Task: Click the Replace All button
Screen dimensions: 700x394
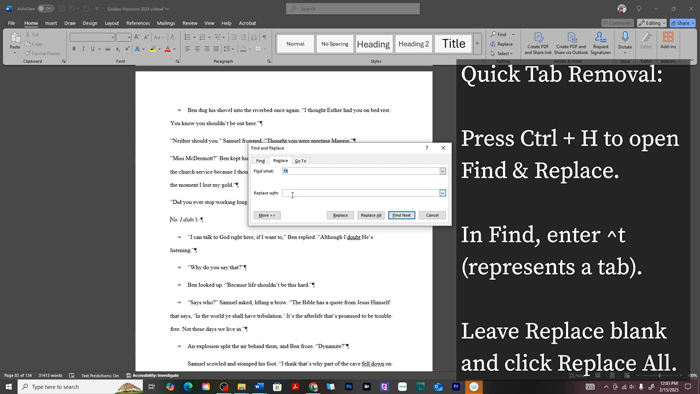Action: pos(371,215)
